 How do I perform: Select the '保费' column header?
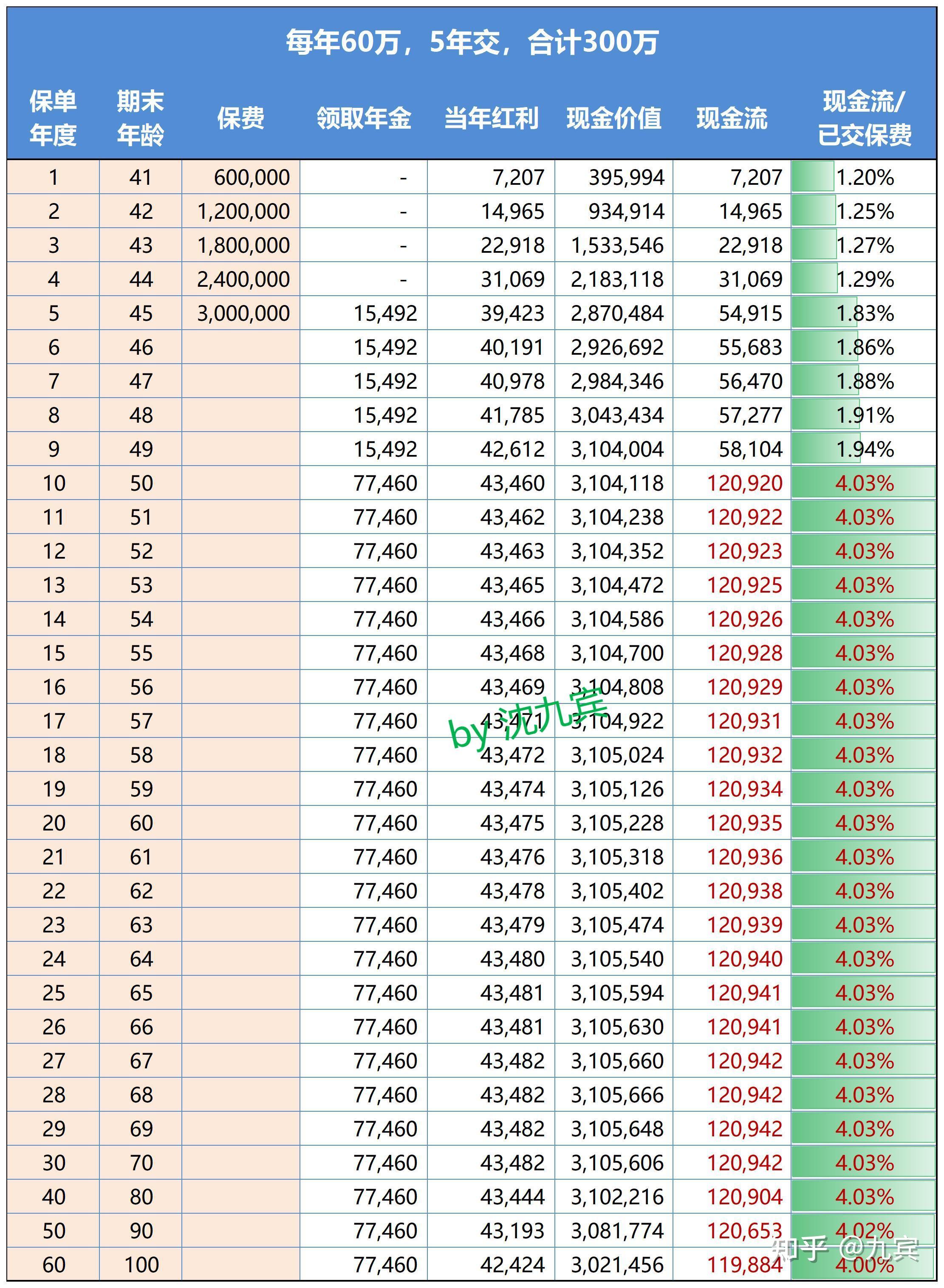(240, 118)
